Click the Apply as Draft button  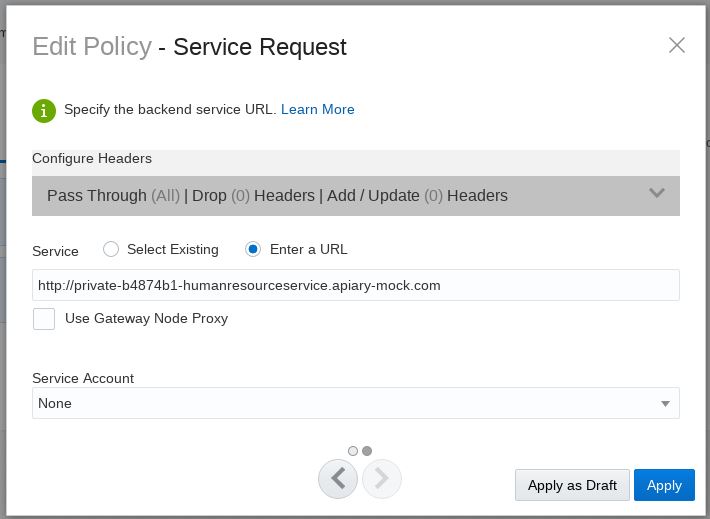click(x=572, y=485)
